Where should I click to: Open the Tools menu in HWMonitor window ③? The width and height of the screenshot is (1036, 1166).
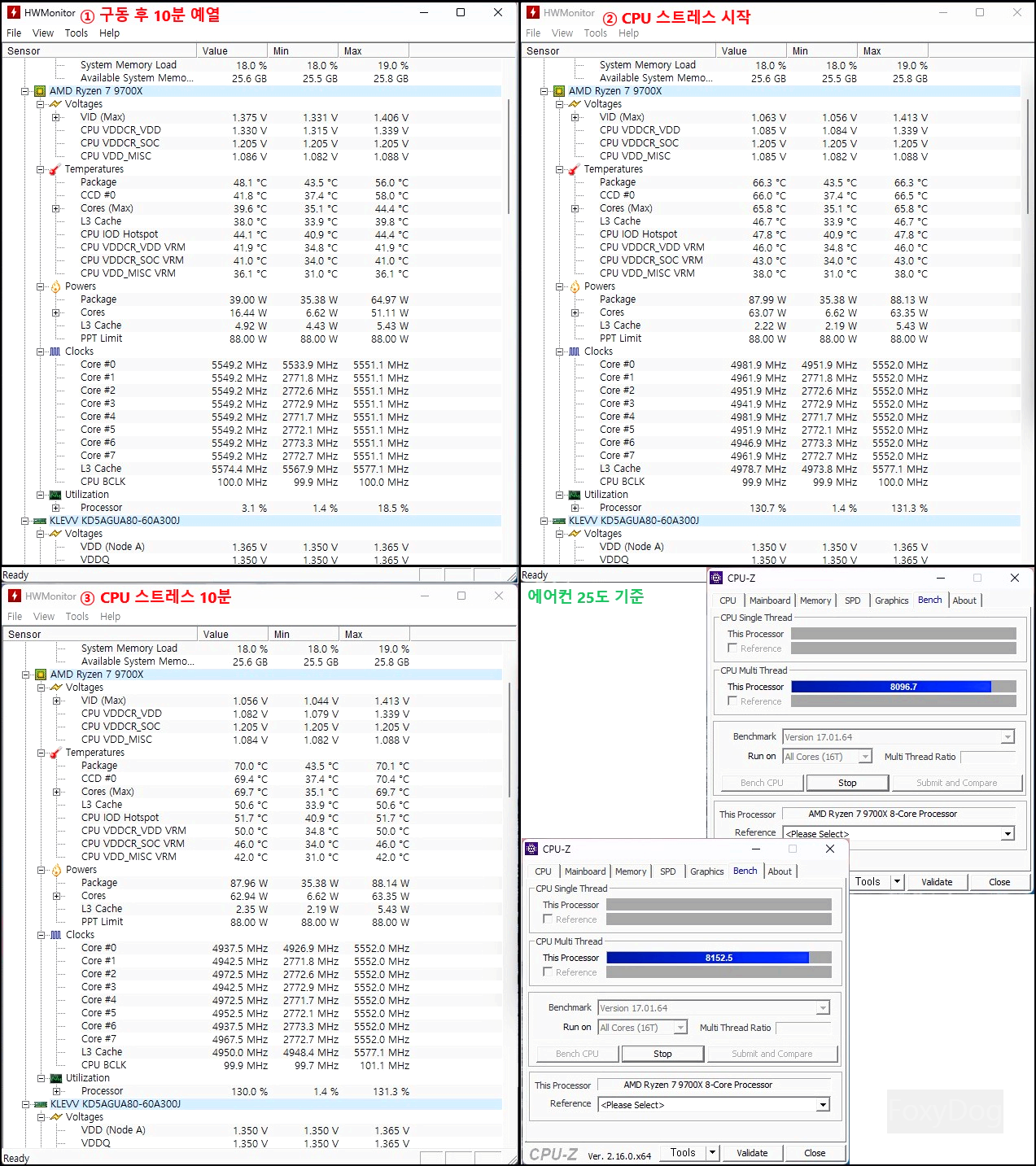pos(77,617)
